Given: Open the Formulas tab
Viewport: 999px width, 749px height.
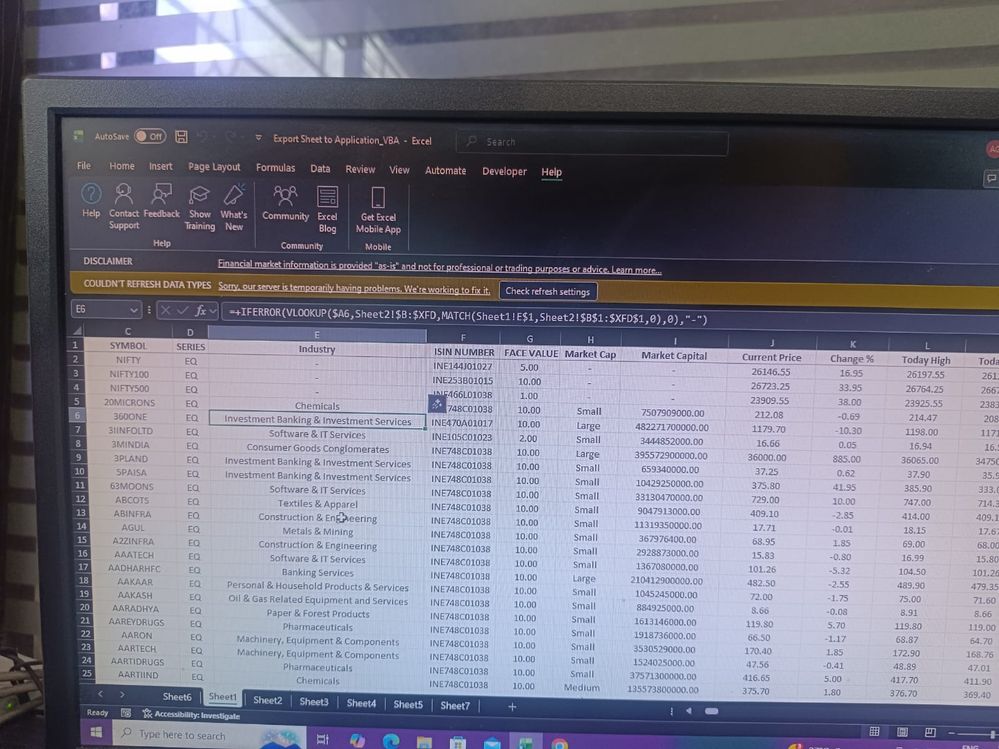Looking at the screenshot, I should [275, 168].
